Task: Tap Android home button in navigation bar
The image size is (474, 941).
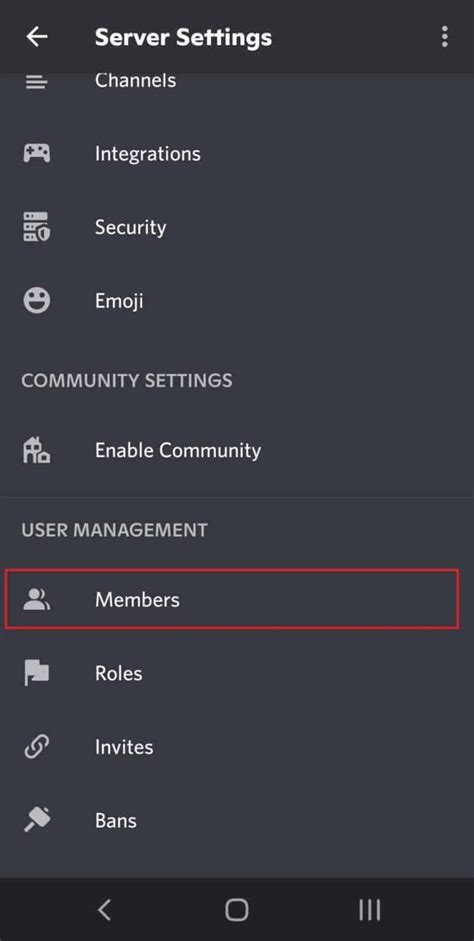Action: coord(237,910)
